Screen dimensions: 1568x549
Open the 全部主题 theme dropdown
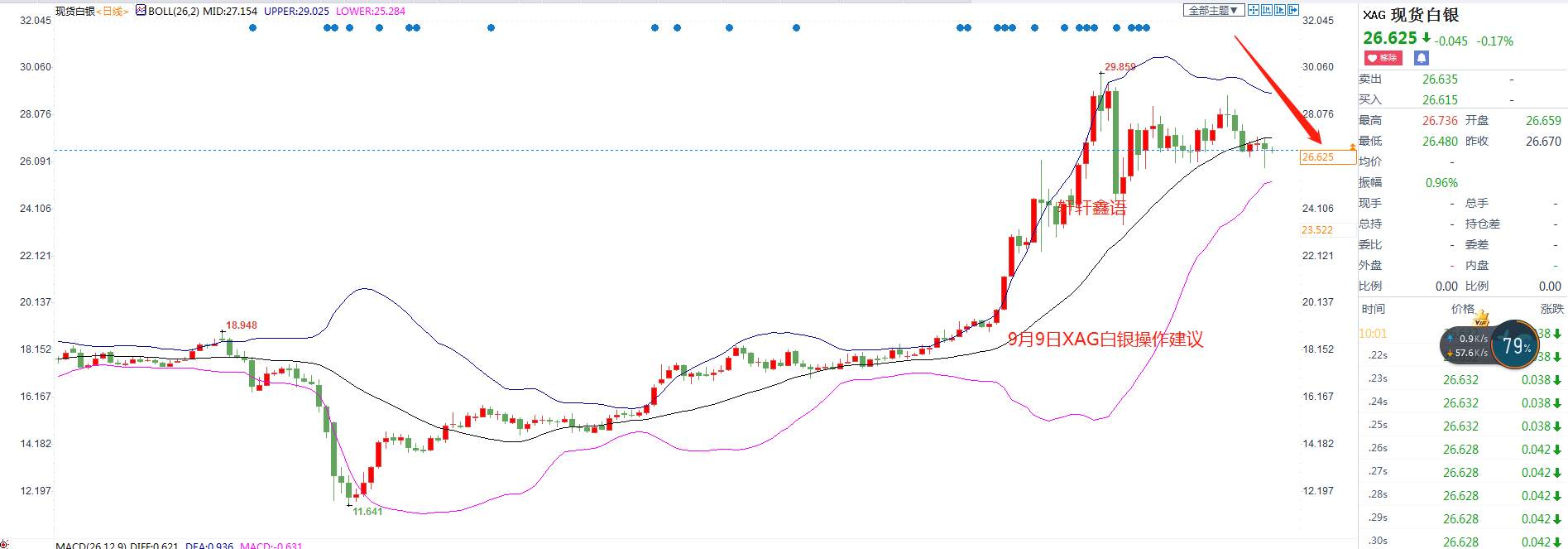[1214, 10]
